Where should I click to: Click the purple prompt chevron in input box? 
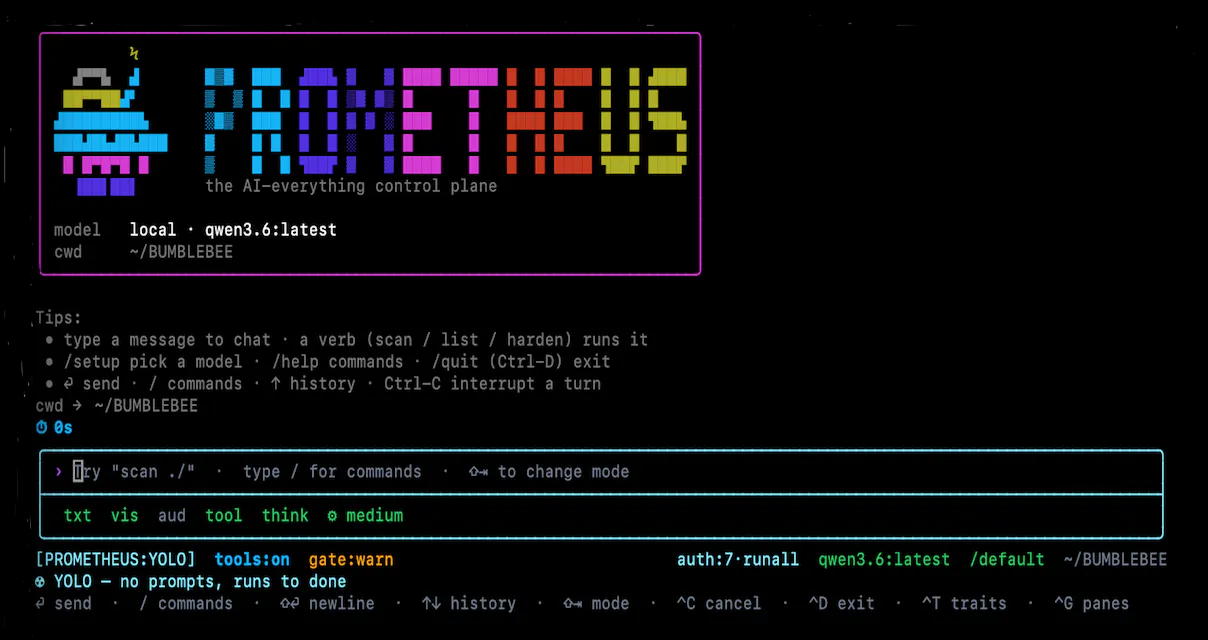(59, 472)
